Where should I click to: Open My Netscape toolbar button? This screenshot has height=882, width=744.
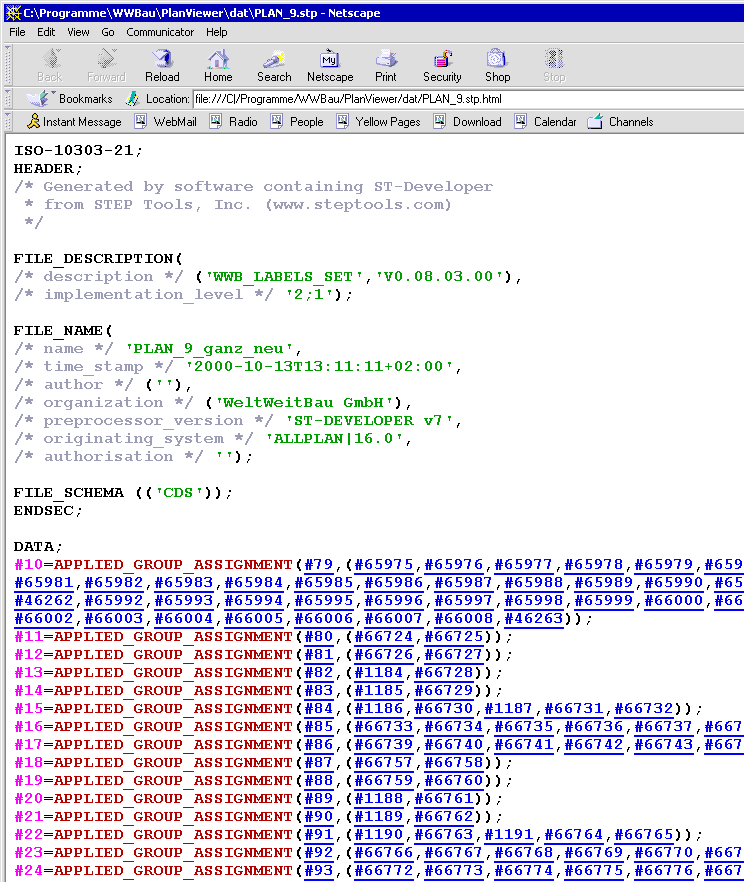tap(330, 65)
